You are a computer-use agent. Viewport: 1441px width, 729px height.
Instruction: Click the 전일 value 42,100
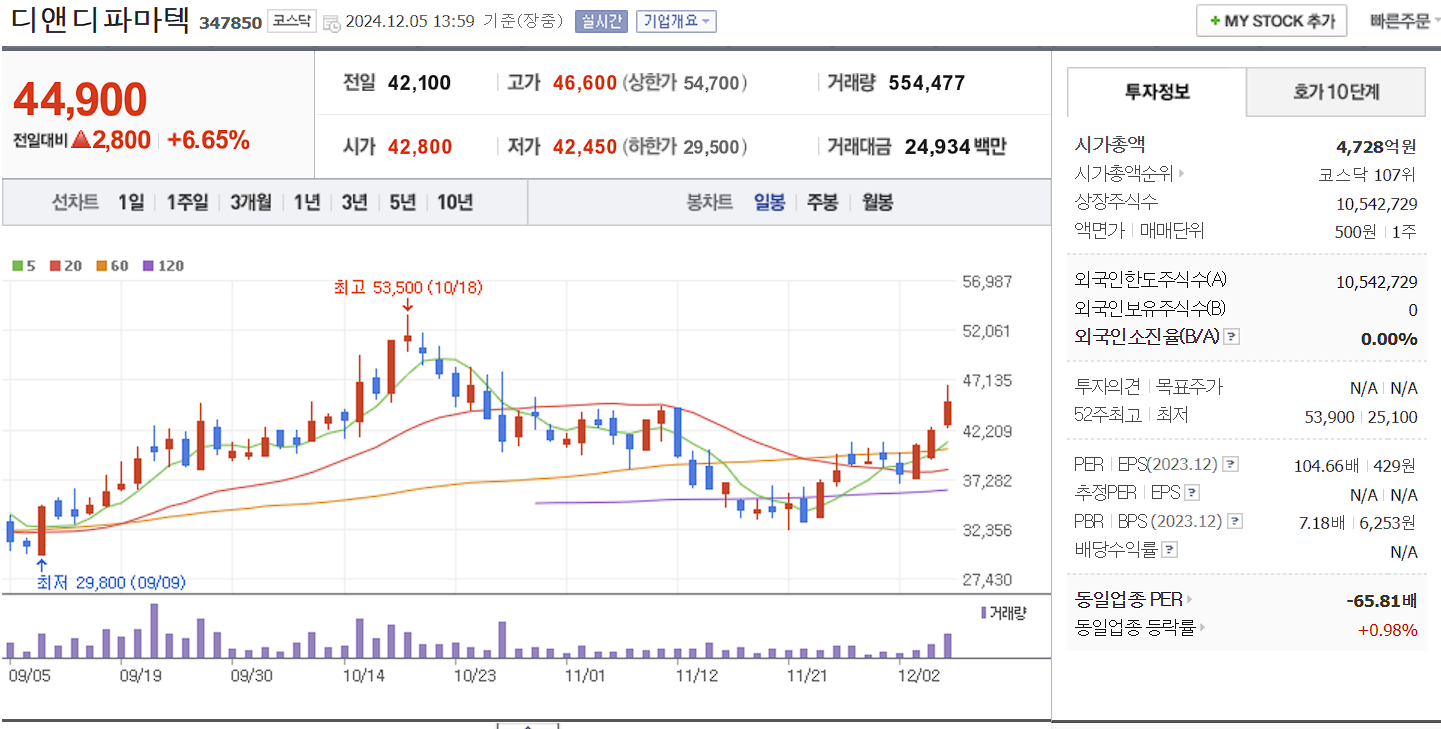[x=419, y=83]
